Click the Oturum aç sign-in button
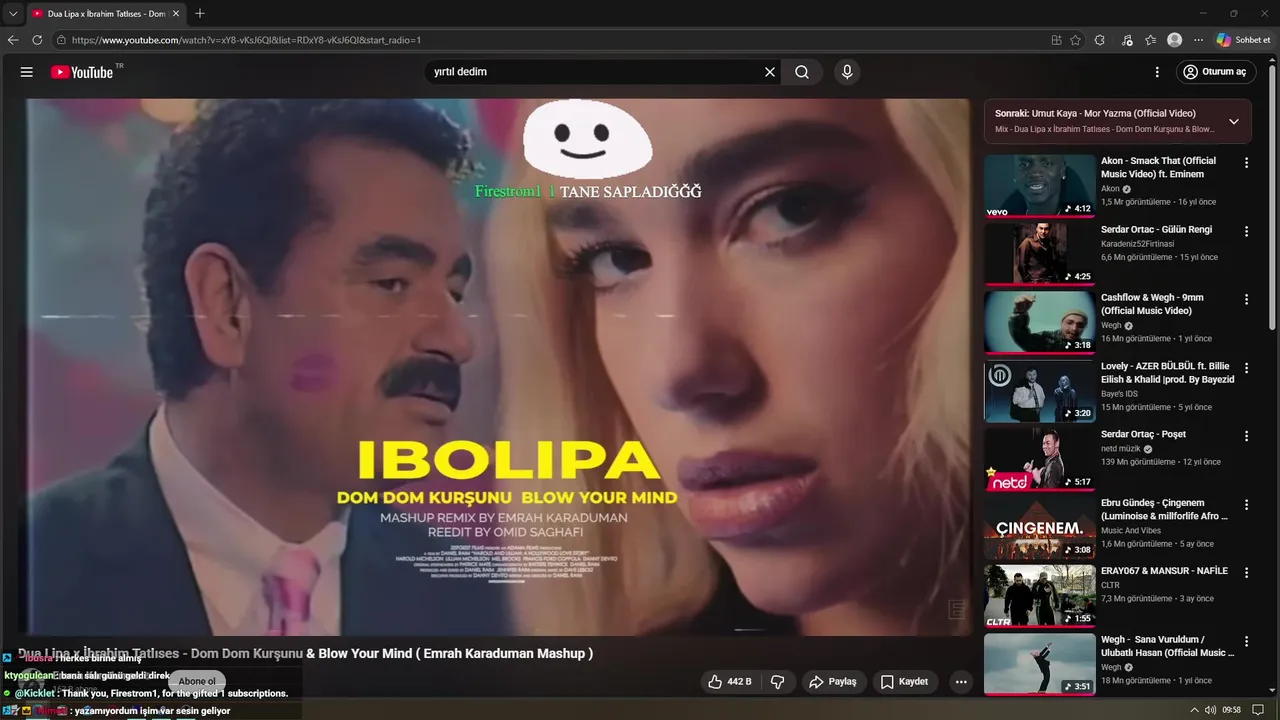Viewport: 1280px width, 720px height. 1215,72
